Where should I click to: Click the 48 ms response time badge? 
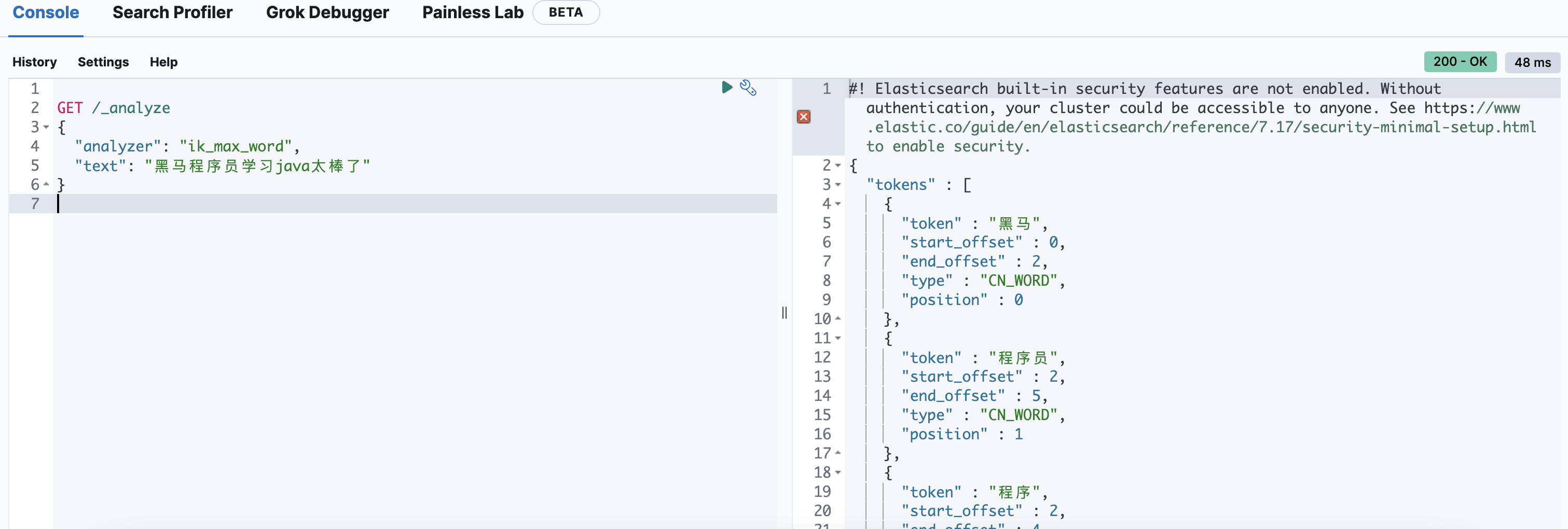(1532, 63)
